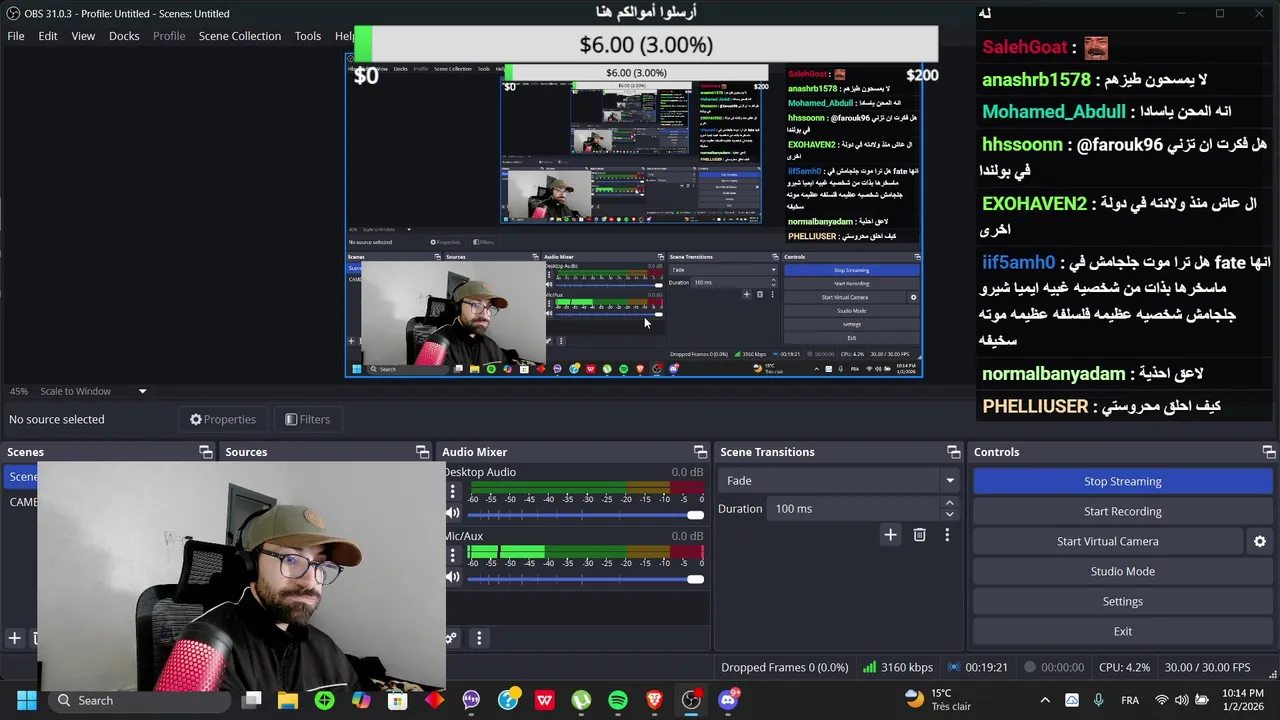Pop out the Audio Mixer dock
The height and width of the screenshot is (720, 1280).
[700, 452]
